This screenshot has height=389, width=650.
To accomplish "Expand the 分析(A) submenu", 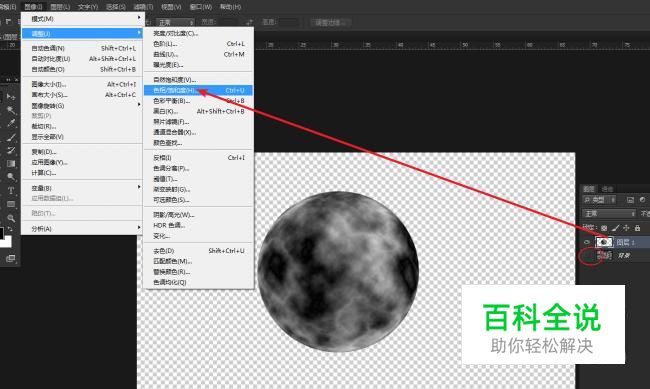I will (139, 228).
